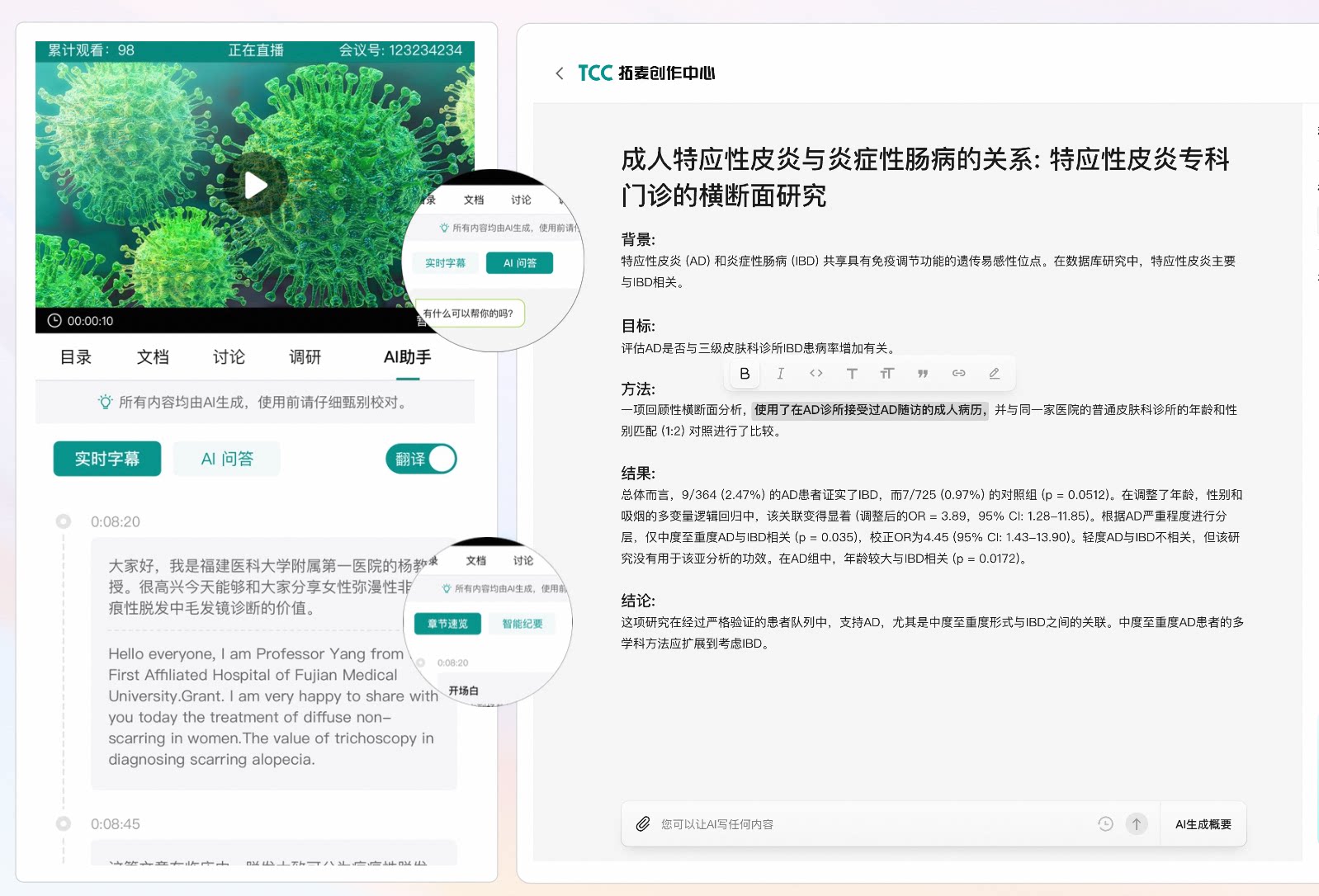Click the highlighted 使用了在AD诊所接受过AD随访的成人病历 text

[x=870, y=410]
